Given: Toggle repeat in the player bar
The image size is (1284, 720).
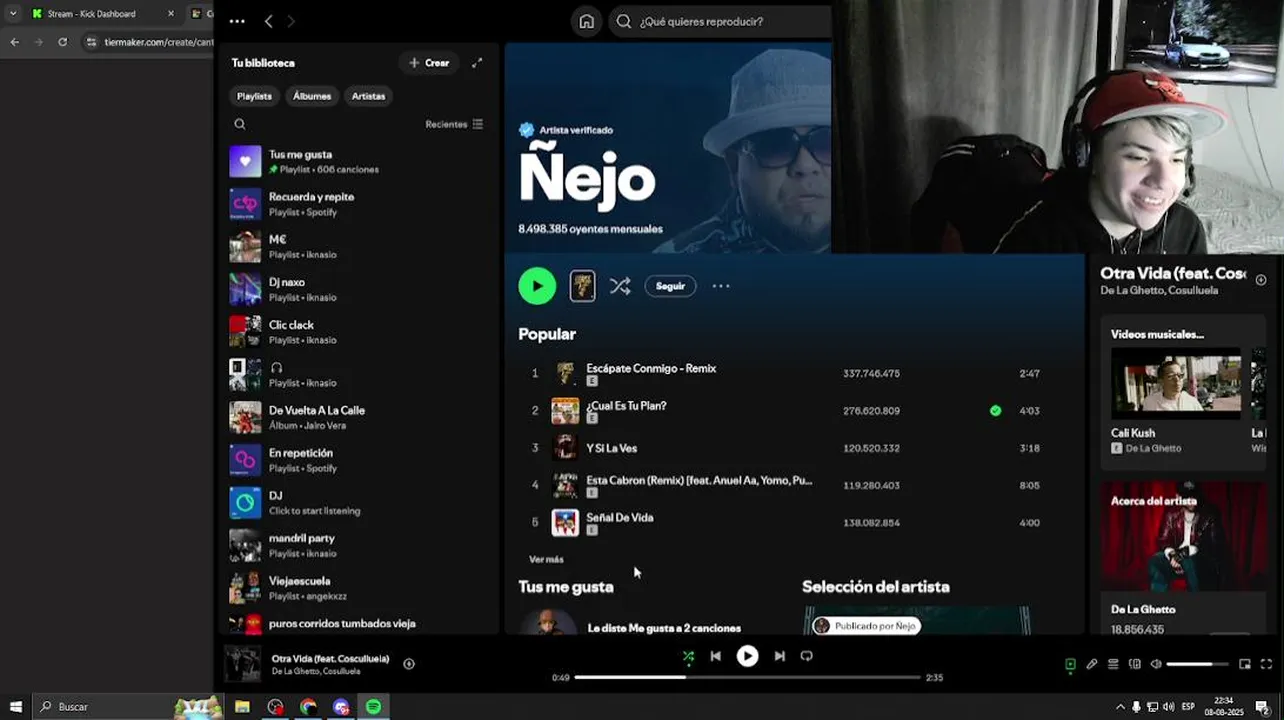Looking at the screenshot, I should [x=806, y=656].
